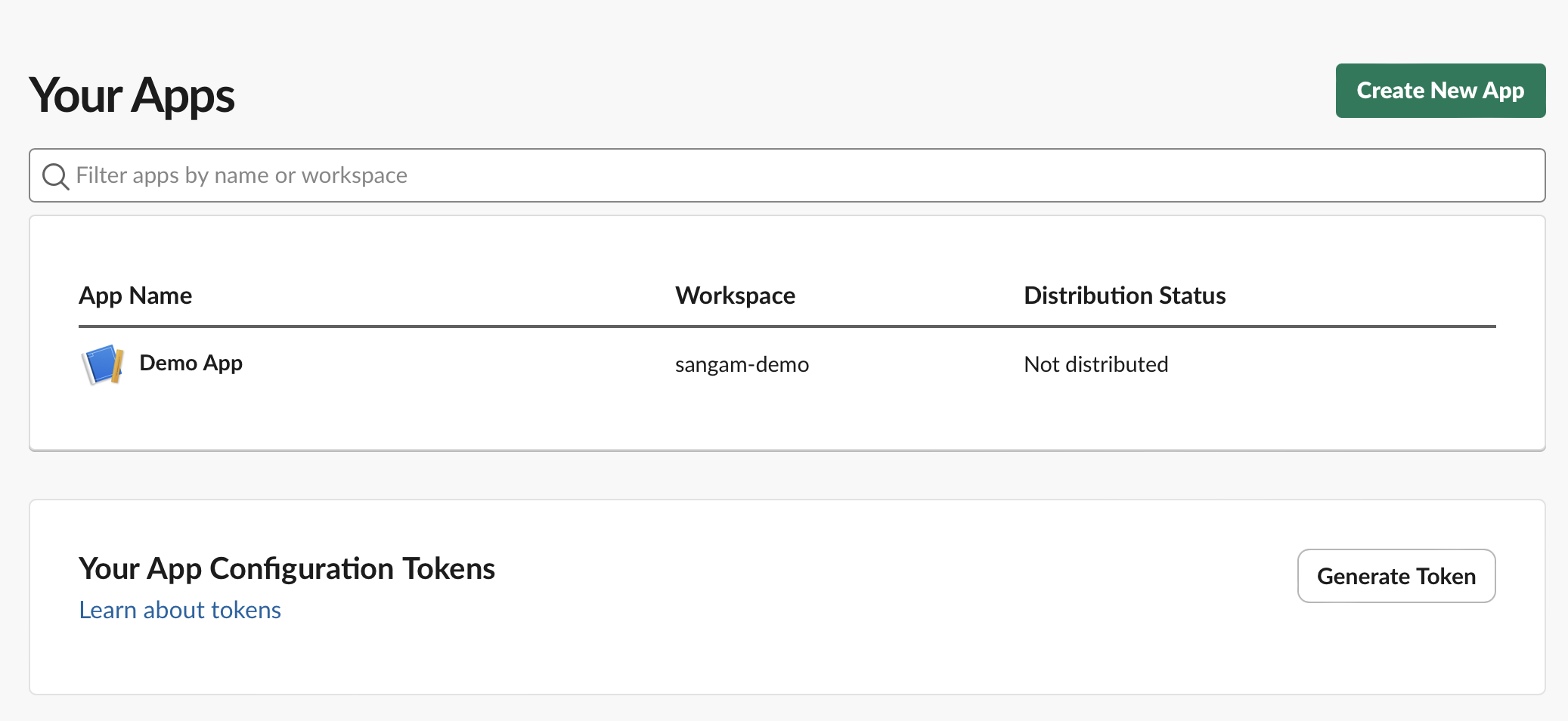Select the sangam-demo workspace cell
The width and height of the screenshot is (1568, 721).
tap(742, 364)
